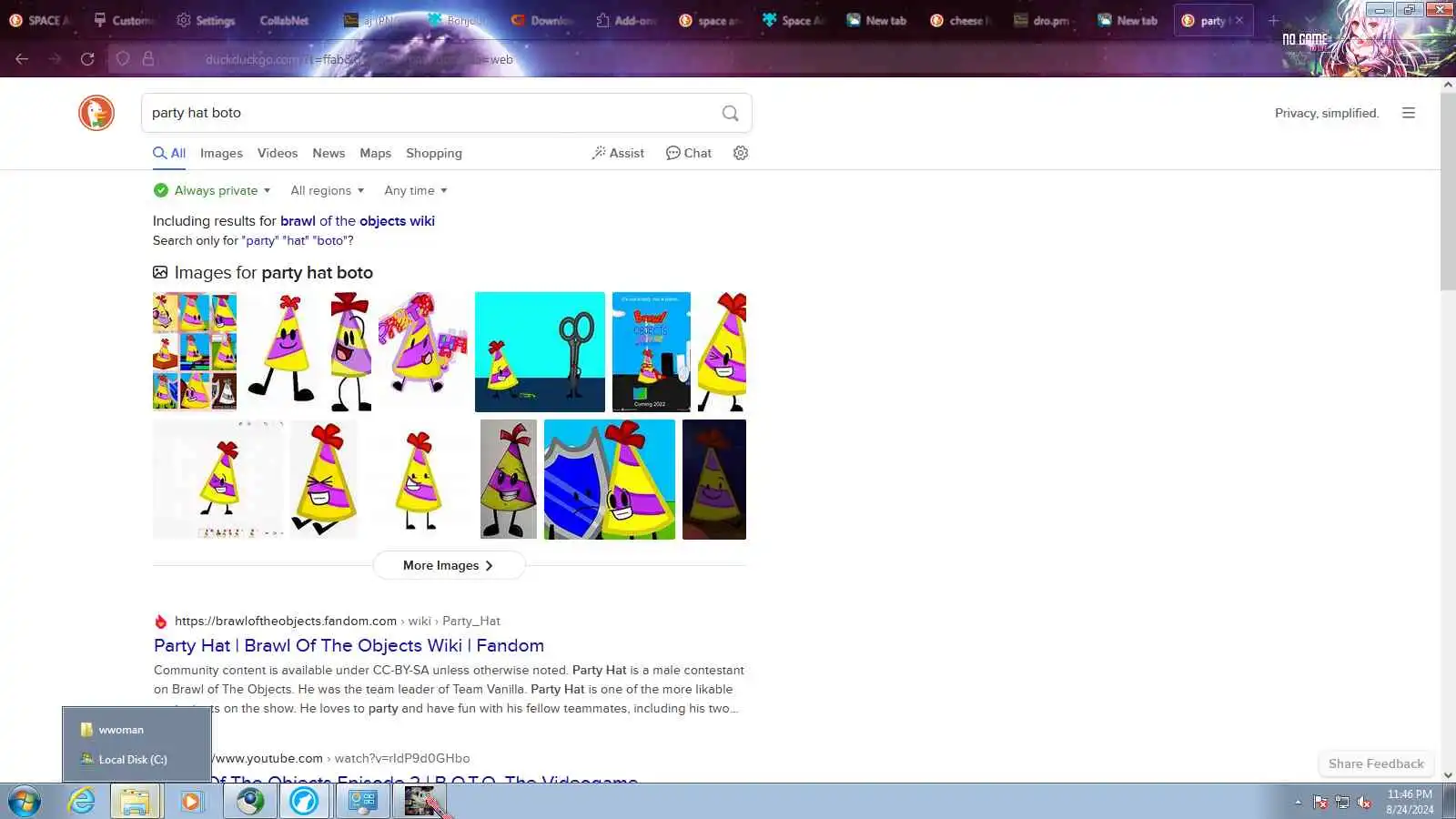
Task: Click the tracking protection shield icon
Action: [x=123, y=59]
